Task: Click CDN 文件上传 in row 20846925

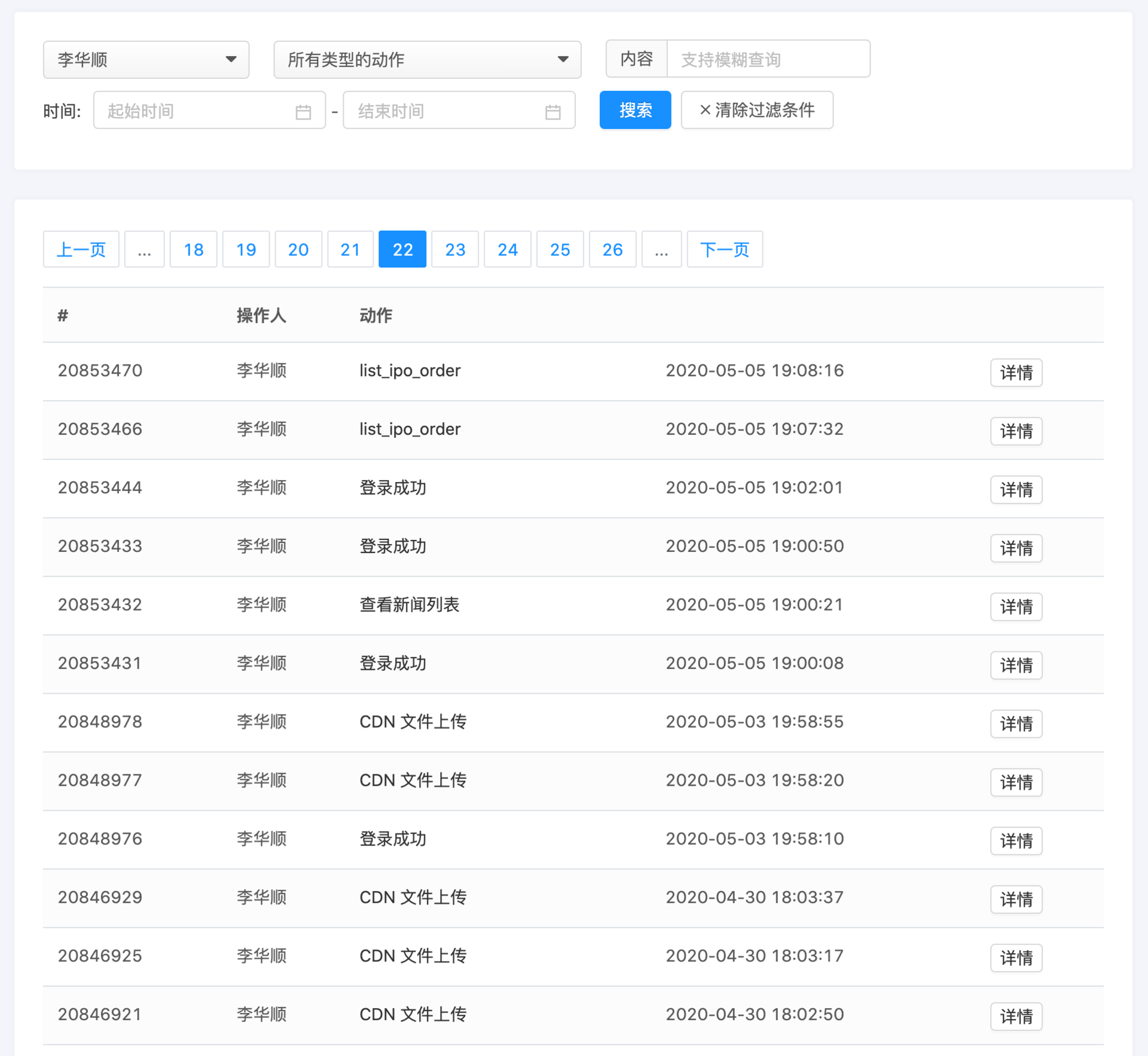Action: coord(413,956)
